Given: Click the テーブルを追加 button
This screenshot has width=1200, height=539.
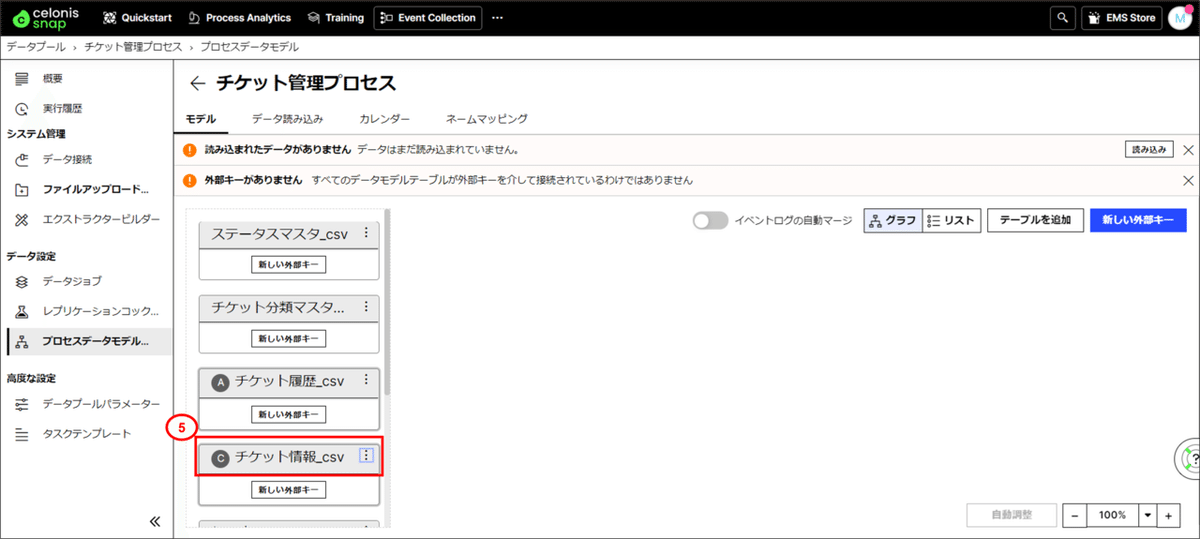Looking at the screenshot, I should tap(1035, 221).
